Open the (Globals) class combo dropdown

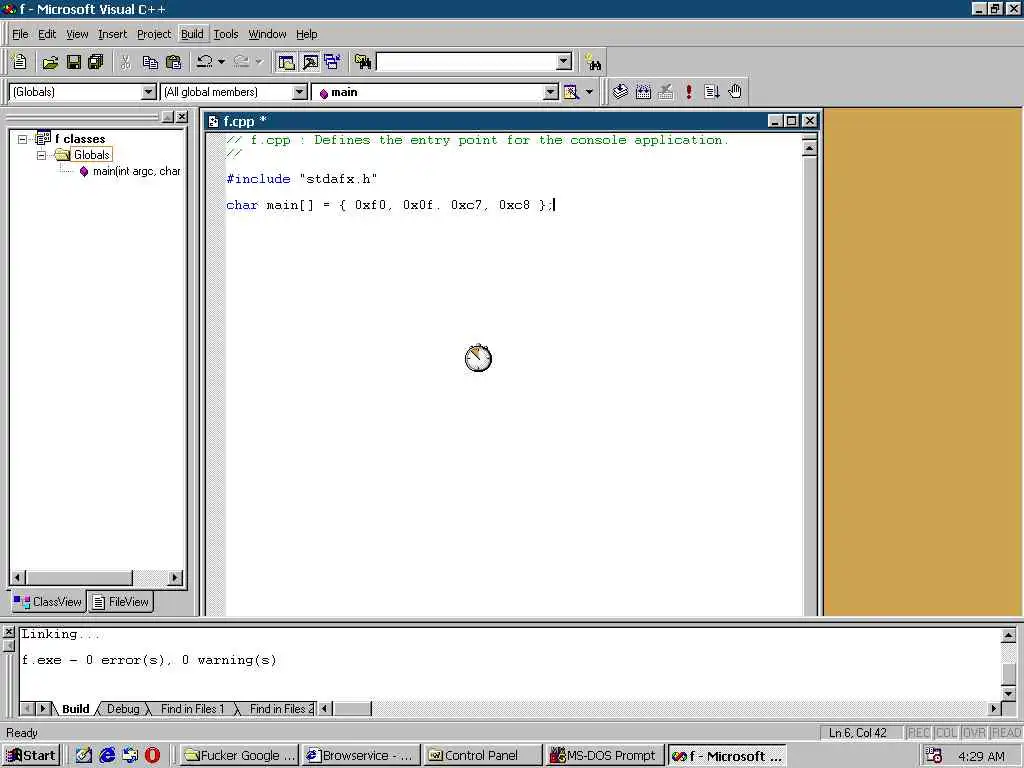(x=148, y=92)
